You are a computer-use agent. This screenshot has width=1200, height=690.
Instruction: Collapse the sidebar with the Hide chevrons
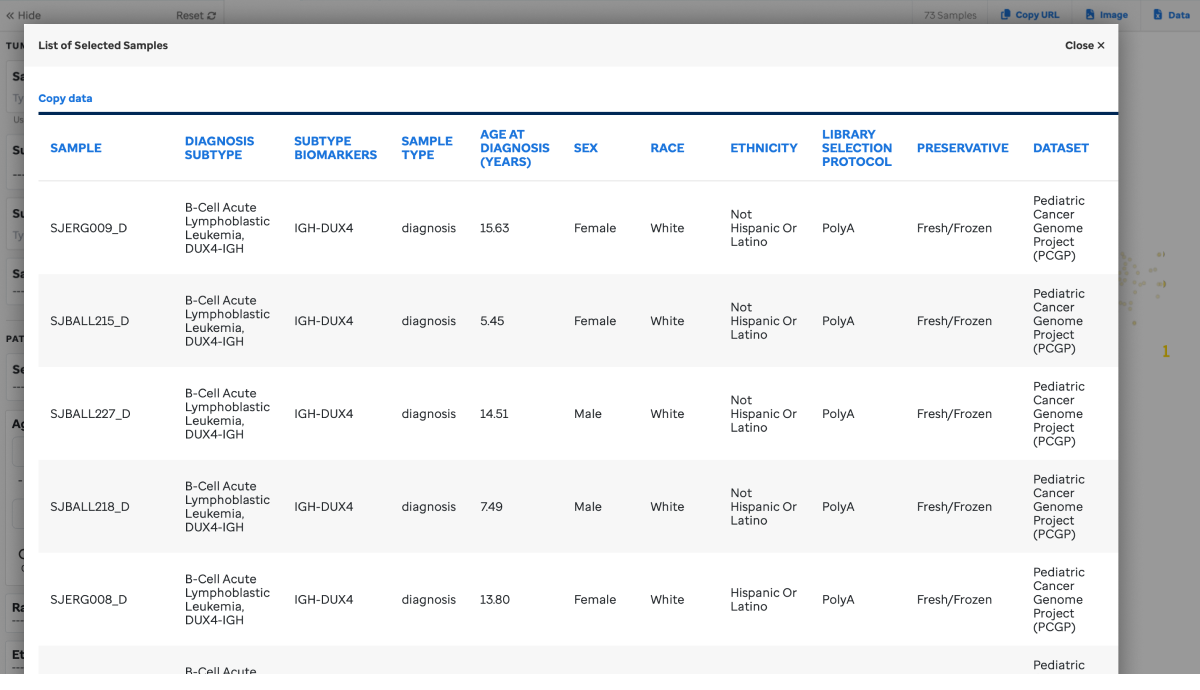(11, 16)
